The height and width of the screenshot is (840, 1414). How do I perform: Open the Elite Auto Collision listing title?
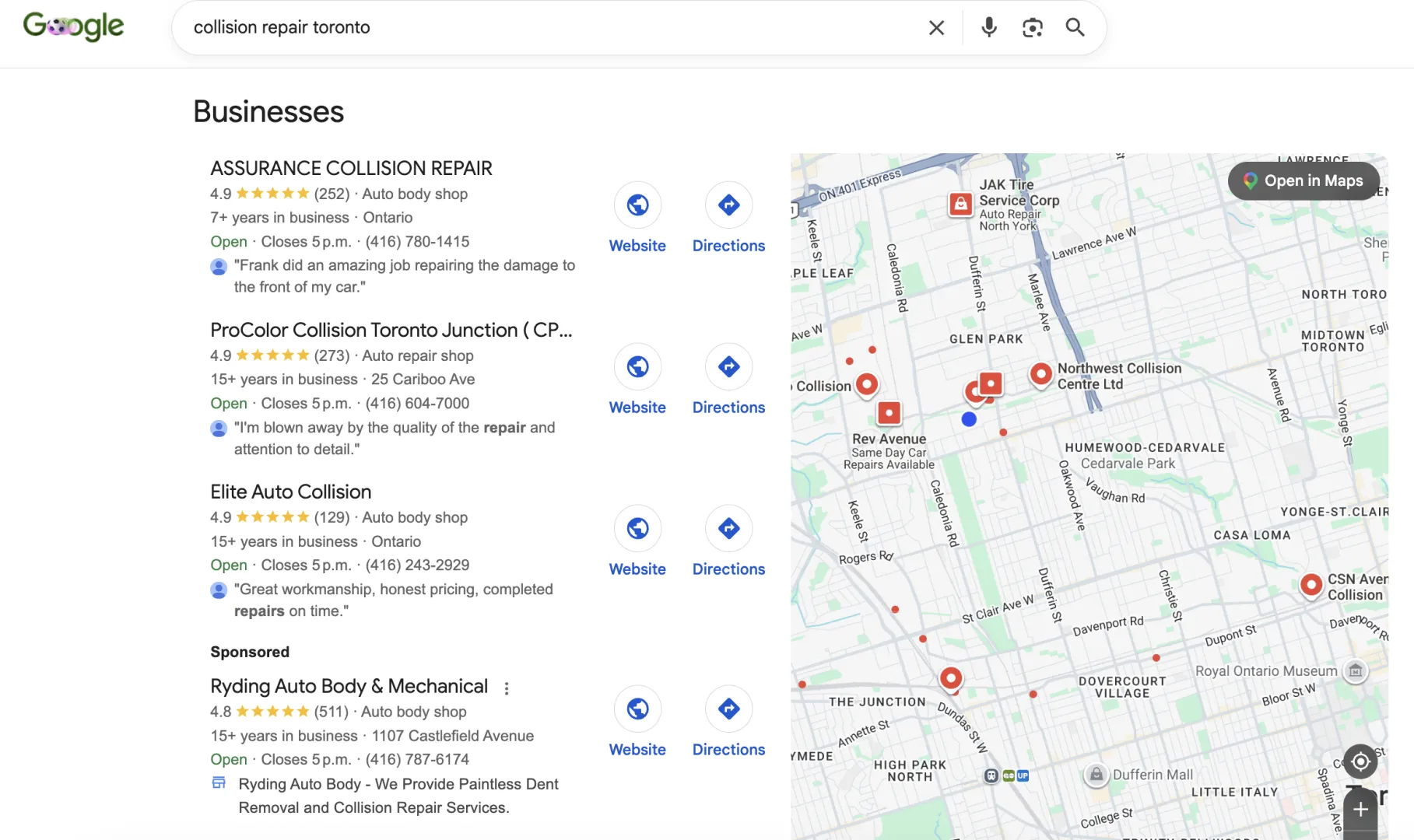click(x=290, y=492)
